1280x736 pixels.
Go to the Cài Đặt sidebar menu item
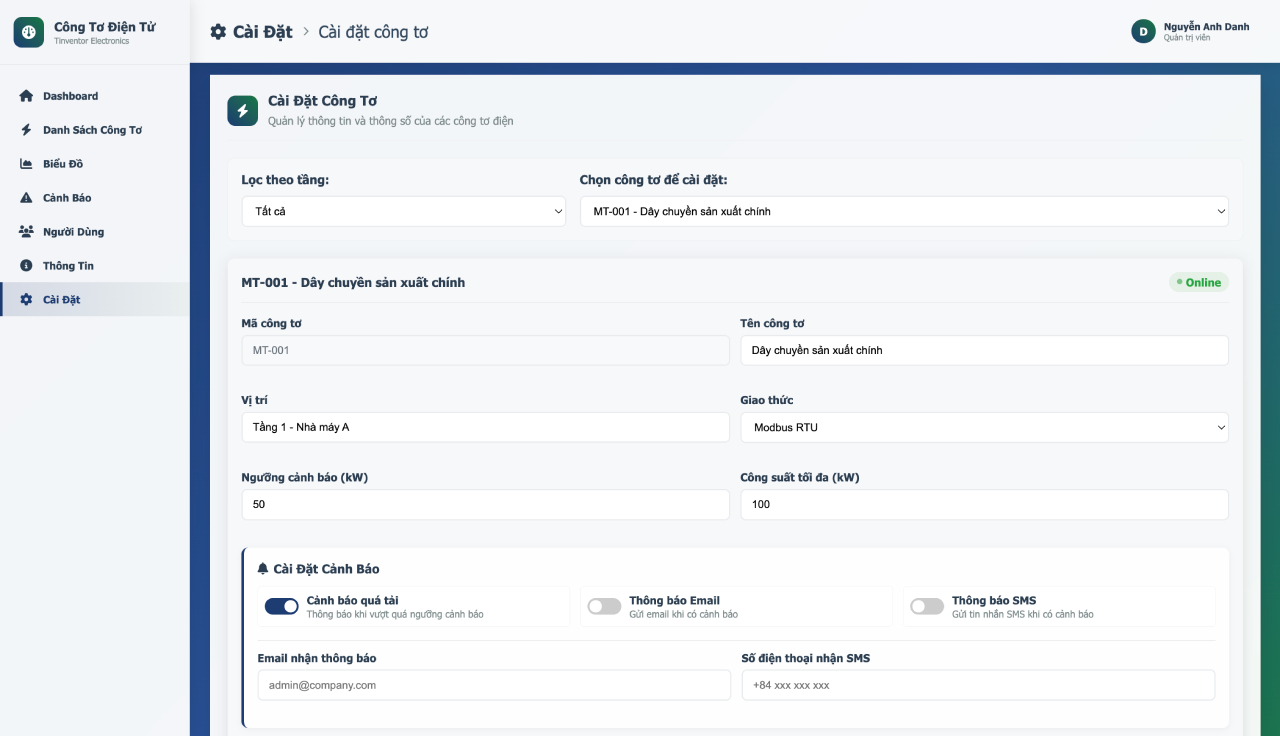[x=62, y=300]
